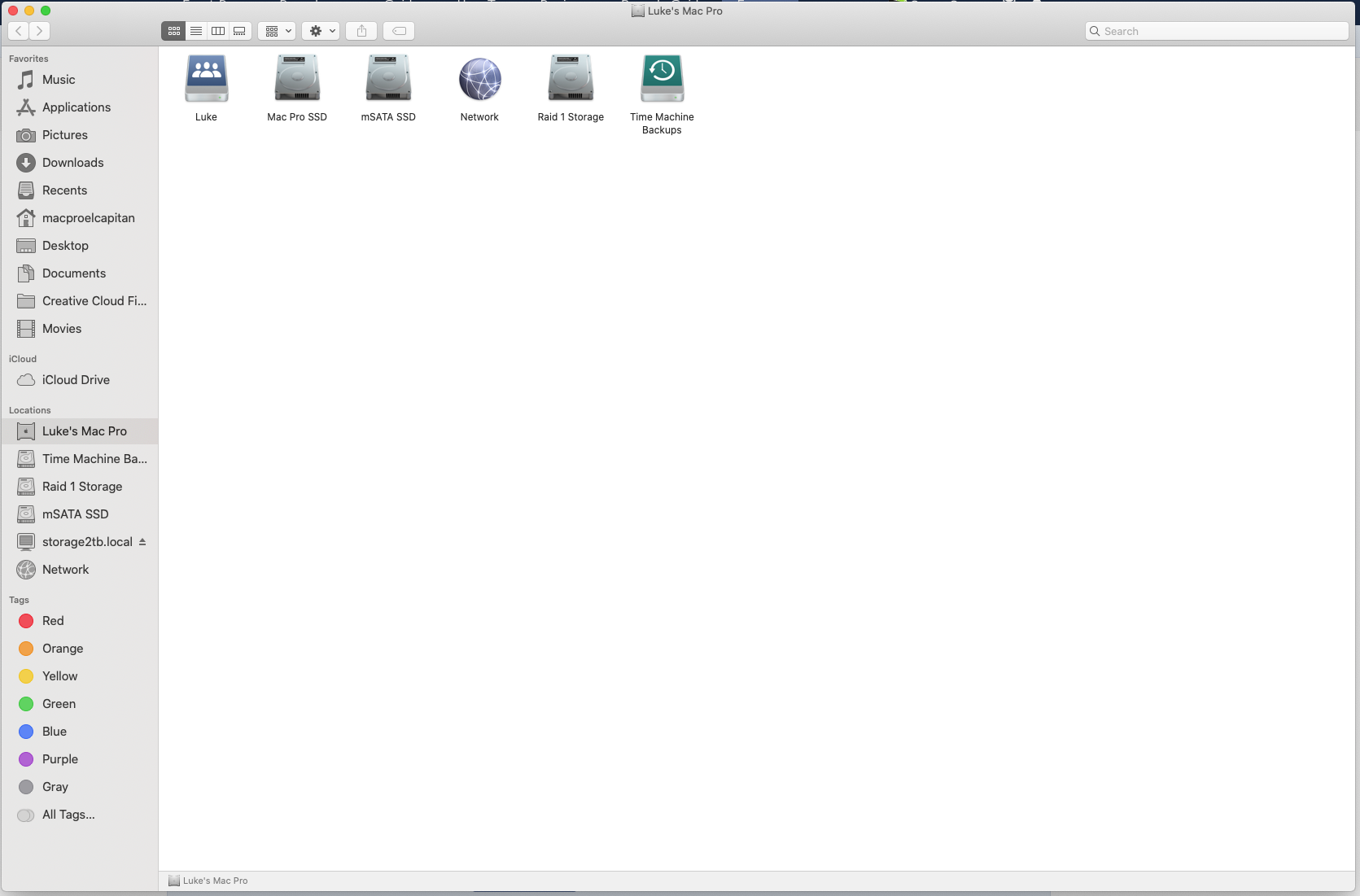Filter by the Yellow tag

point(80,676)
